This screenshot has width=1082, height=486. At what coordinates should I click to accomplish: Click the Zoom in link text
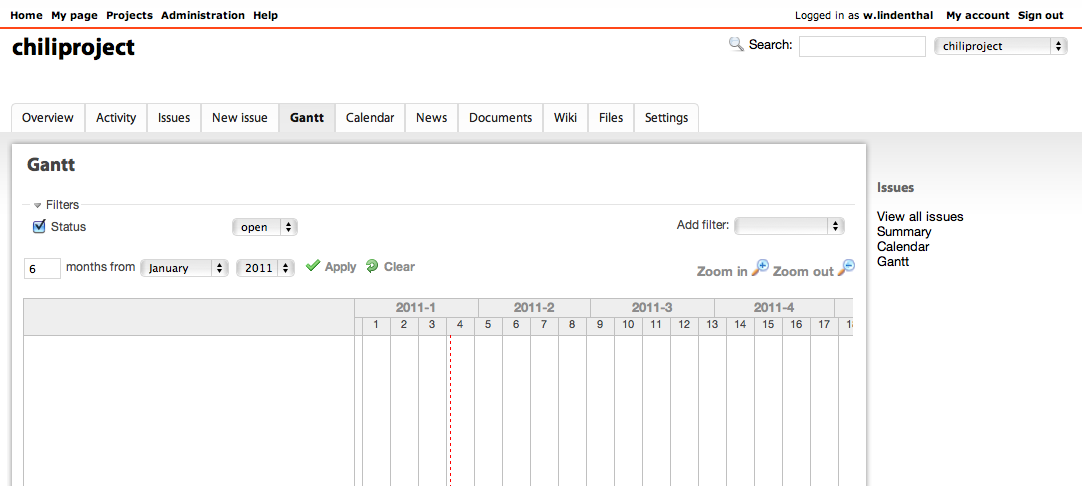coord(722,271)
